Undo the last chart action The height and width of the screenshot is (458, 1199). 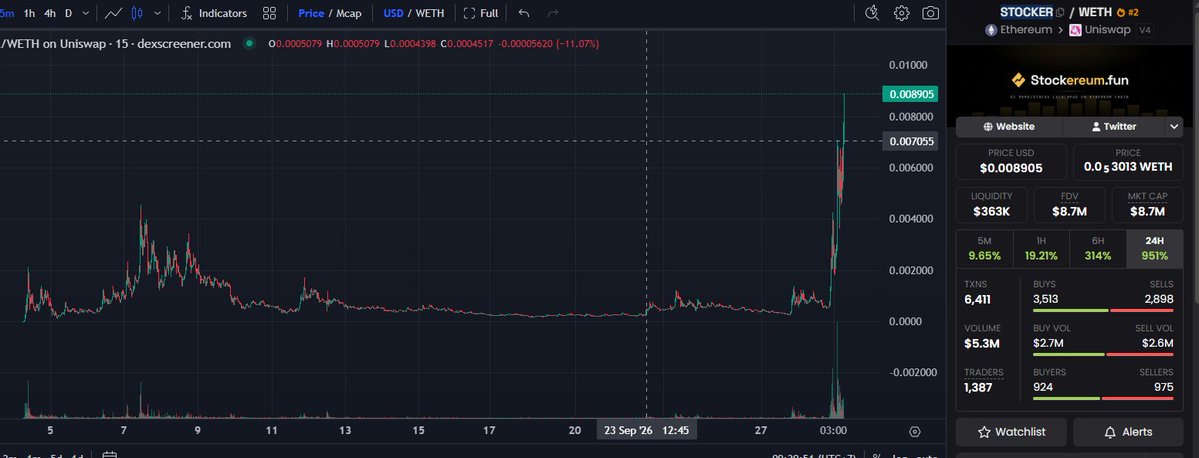click(x=524, y=13)
